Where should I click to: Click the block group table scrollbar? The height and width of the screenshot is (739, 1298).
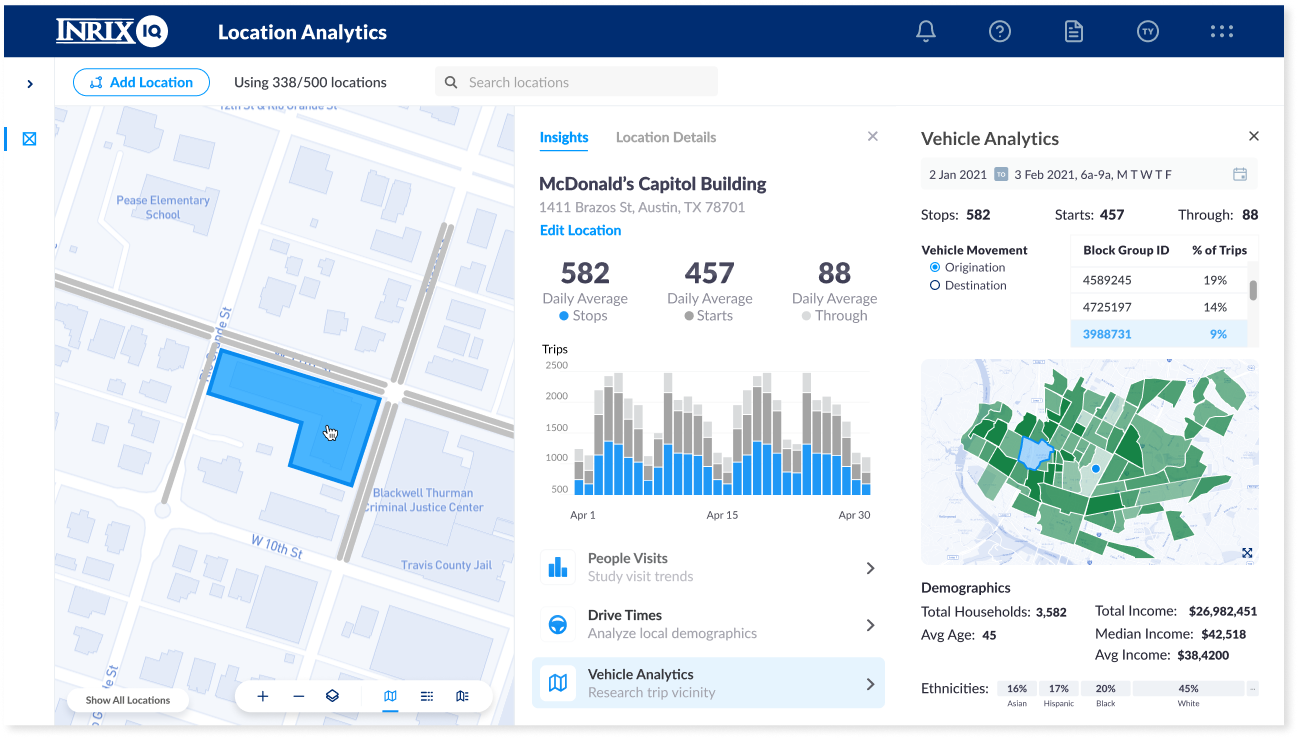(x=1253, y=290)
